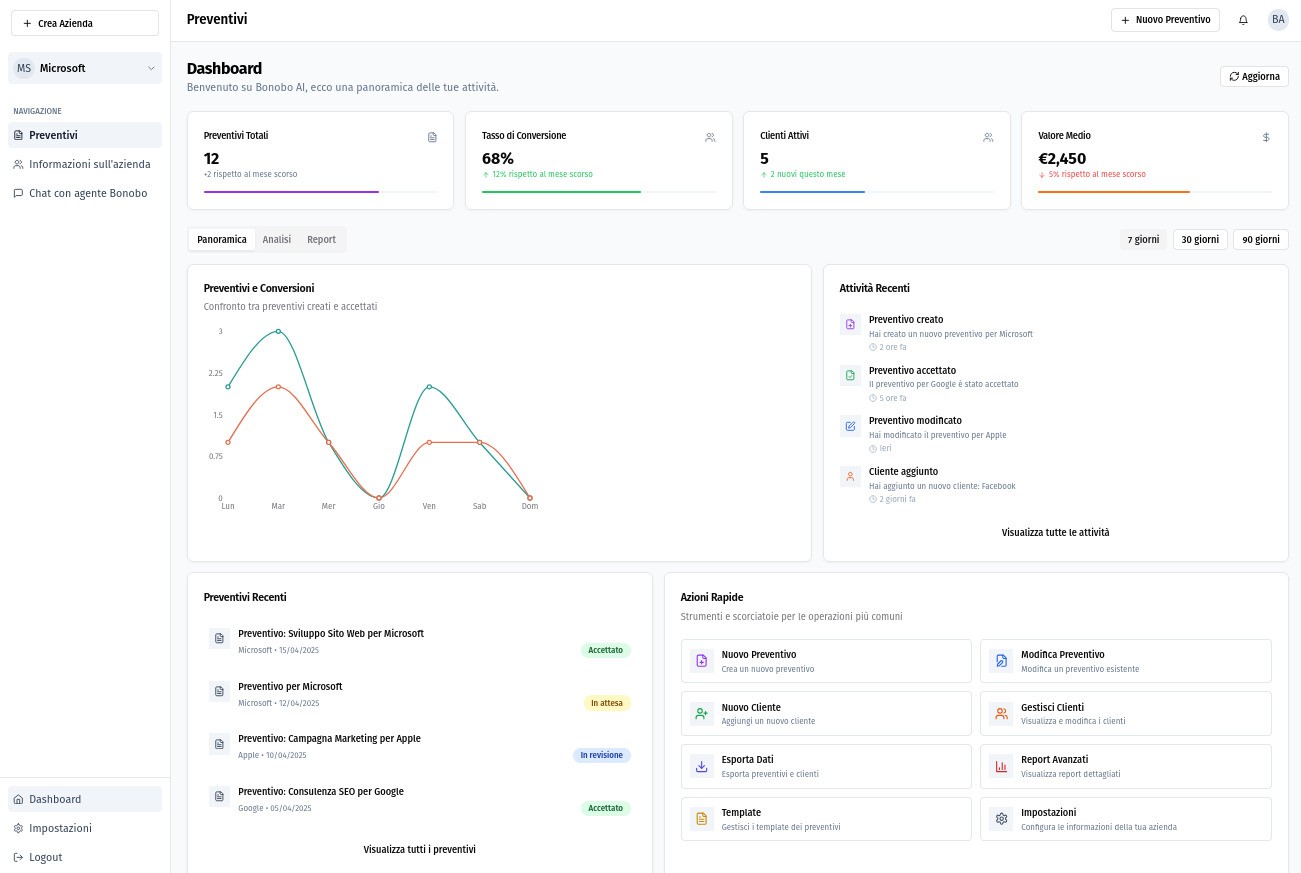Select the 7 giorni time range
Image resolution: width=1301 pixels, height=873 pixels.
(1143, 240)
